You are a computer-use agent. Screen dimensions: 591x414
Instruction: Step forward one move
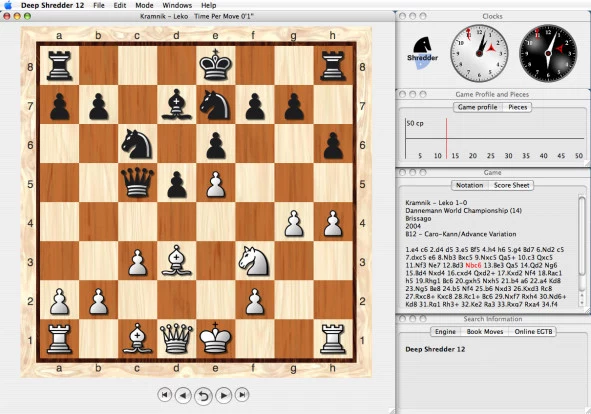224,396
